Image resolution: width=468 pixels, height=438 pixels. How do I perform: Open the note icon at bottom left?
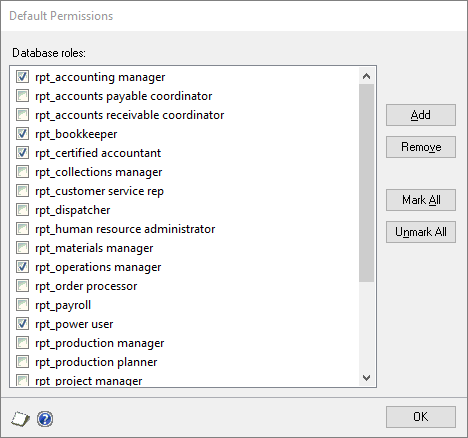(x=20, y=419)
